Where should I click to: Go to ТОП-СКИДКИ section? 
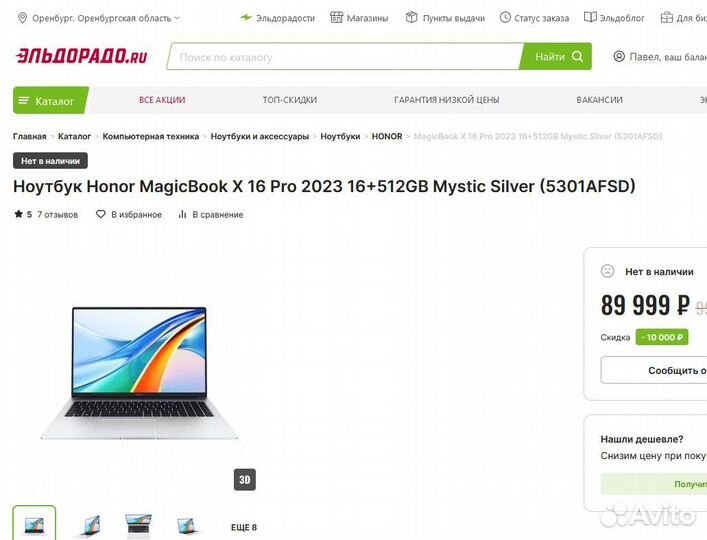point(290,100)
